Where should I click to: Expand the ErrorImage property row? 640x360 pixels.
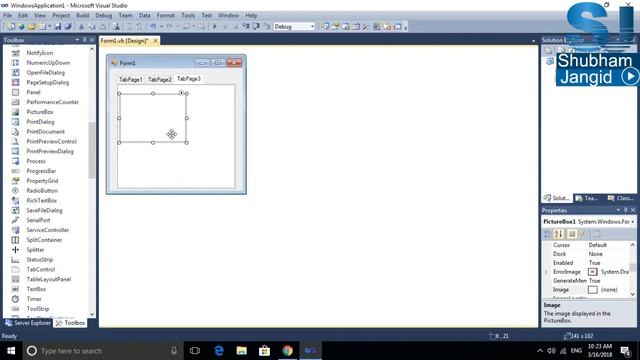(x=547, y=272)
